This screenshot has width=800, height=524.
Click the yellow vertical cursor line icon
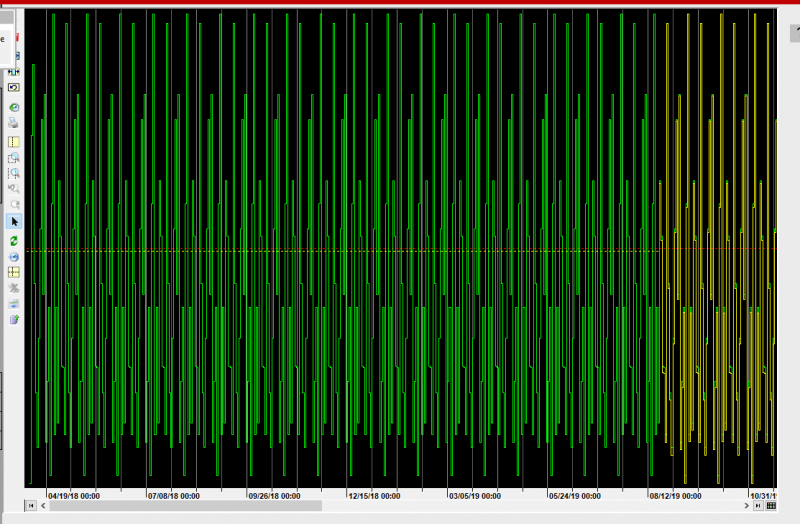click(x=14, y=142)
